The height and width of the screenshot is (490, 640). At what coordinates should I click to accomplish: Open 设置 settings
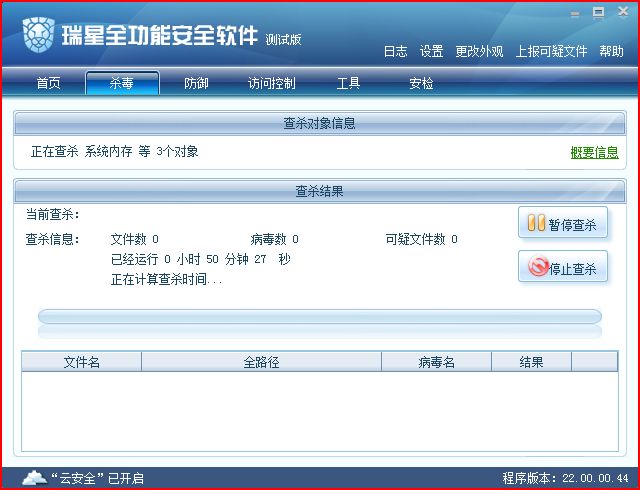tap(431, 51)
